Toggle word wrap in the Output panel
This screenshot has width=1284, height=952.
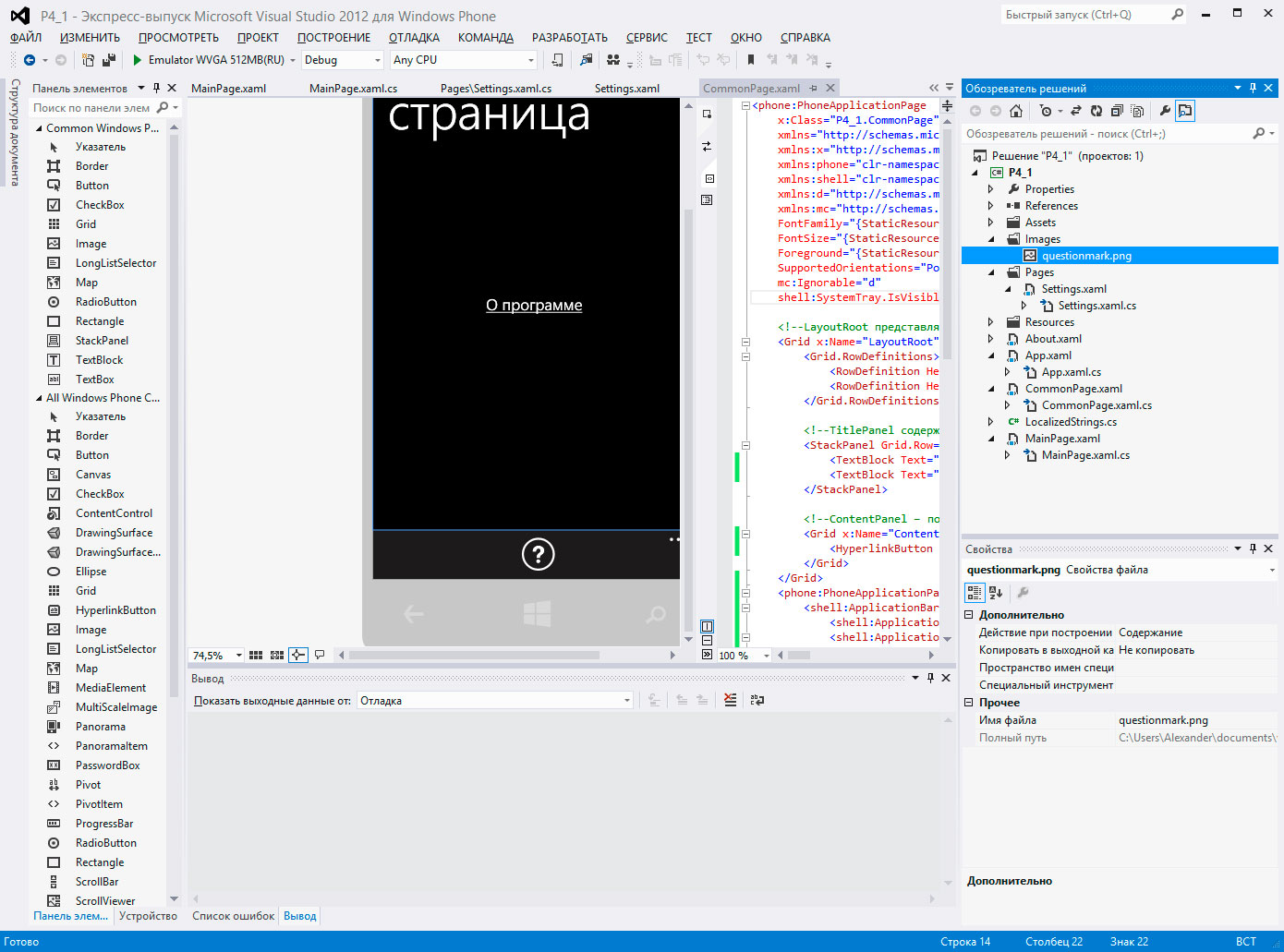tap(757, 701)
